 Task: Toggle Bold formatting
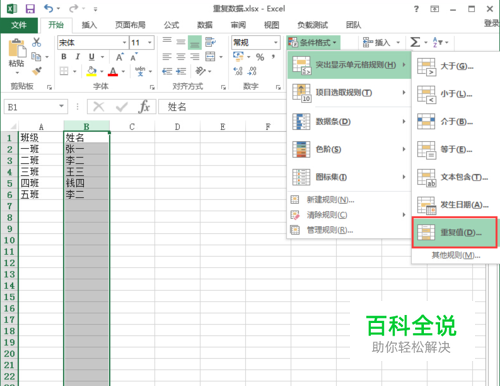pos(64,57)
